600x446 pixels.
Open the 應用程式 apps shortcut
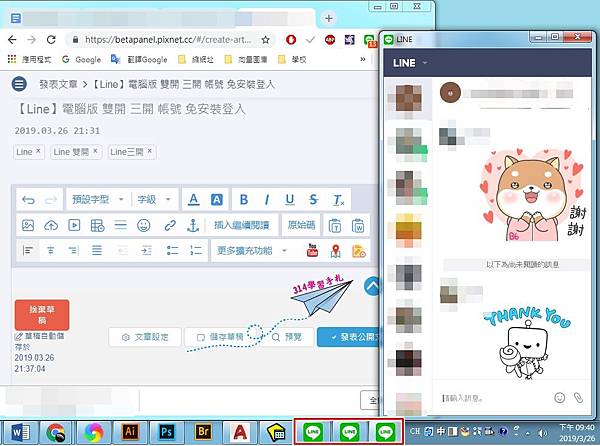29,59
